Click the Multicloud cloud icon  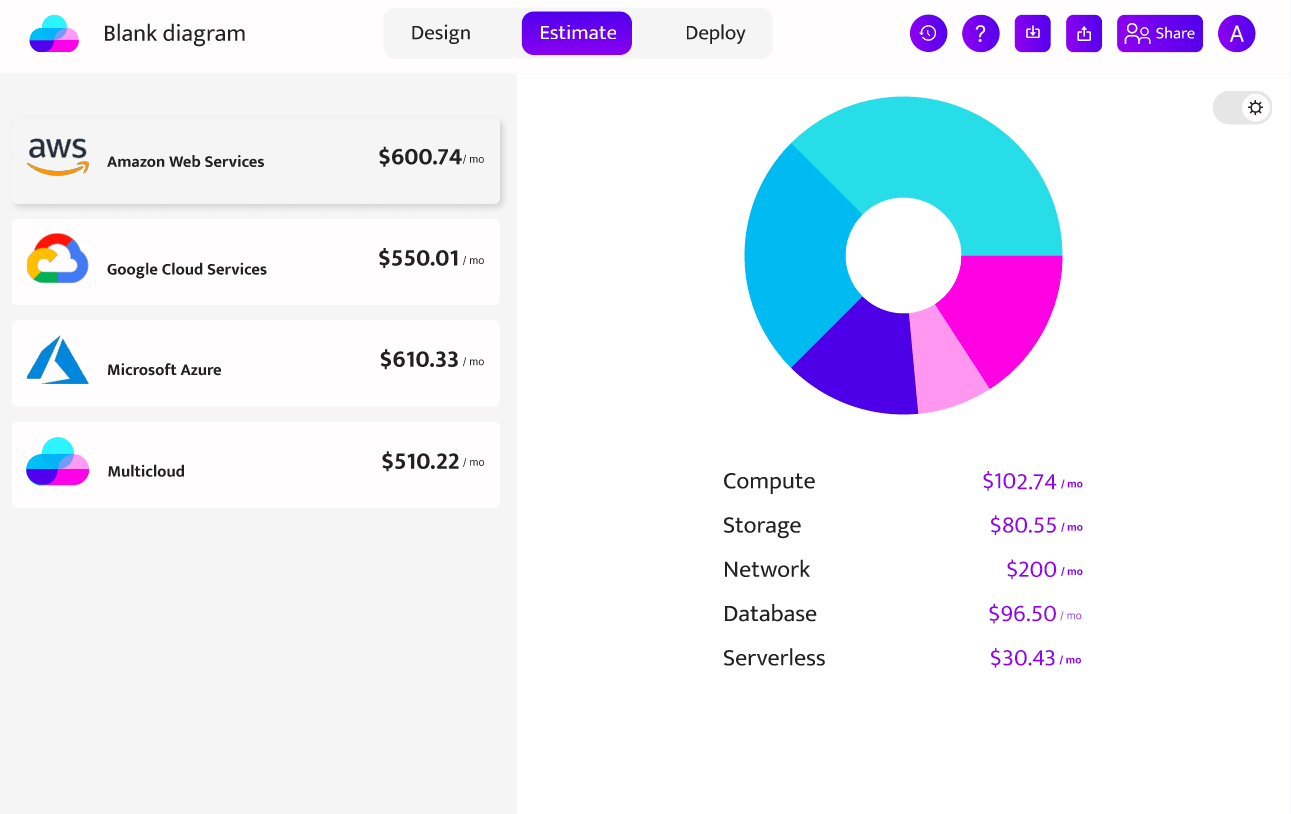(57, 463)
